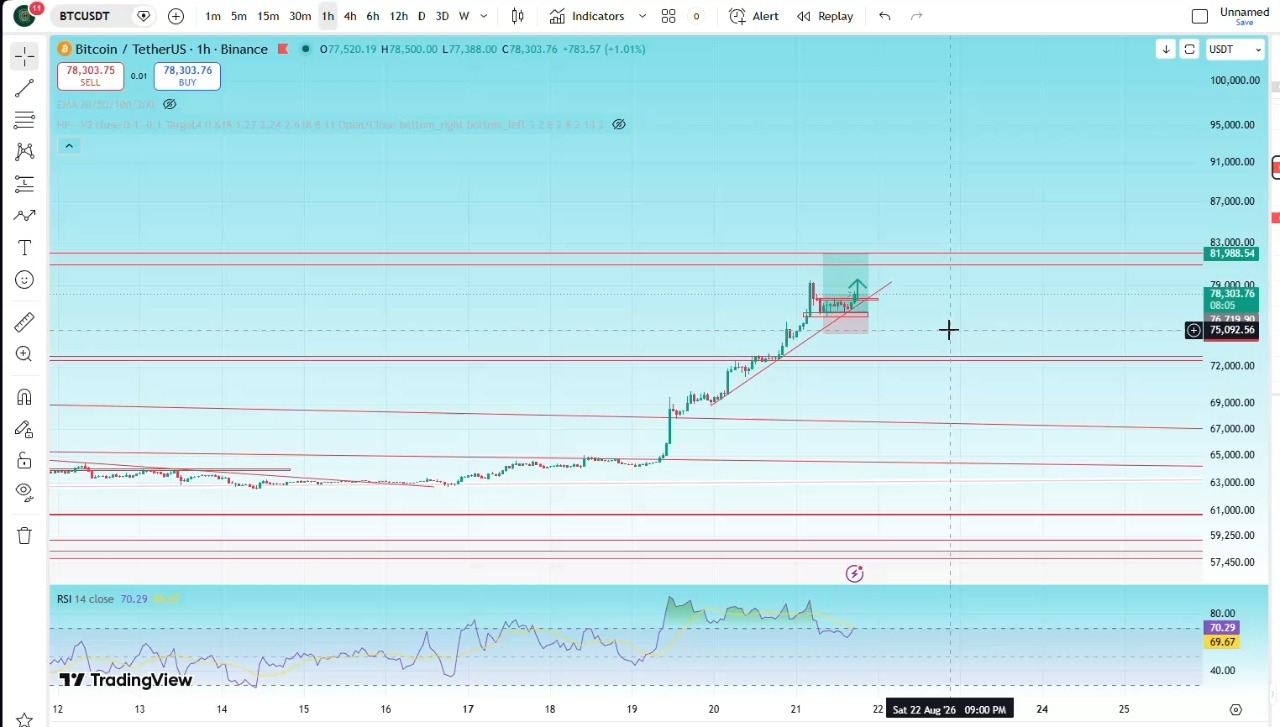Open the Fibonacci and horizontal lines tool
The width and height of the screenshot is (1280, 727).
(25, 121)
